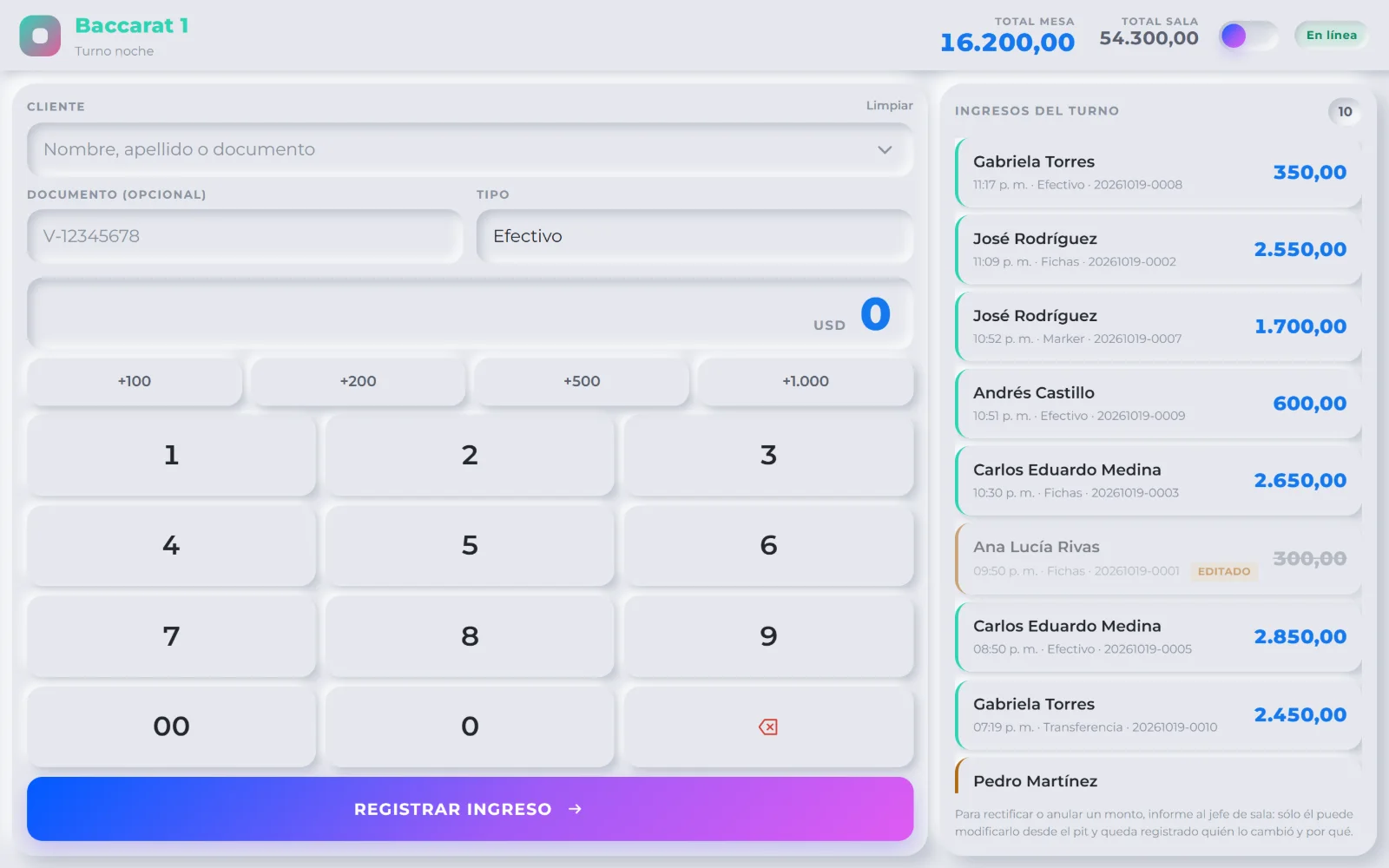Click the USD amount display field

470,313
